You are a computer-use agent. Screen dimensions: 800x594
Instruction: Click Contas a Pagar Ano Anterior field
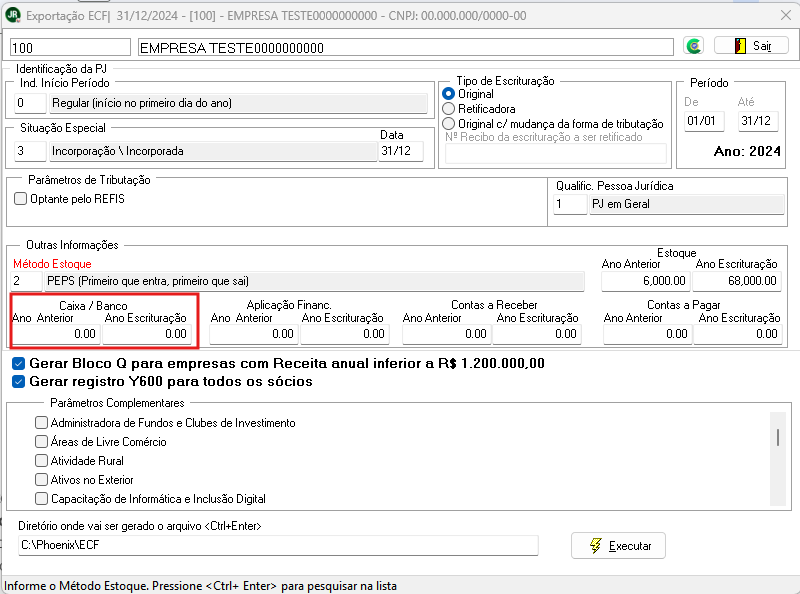(x=647, y=334)
